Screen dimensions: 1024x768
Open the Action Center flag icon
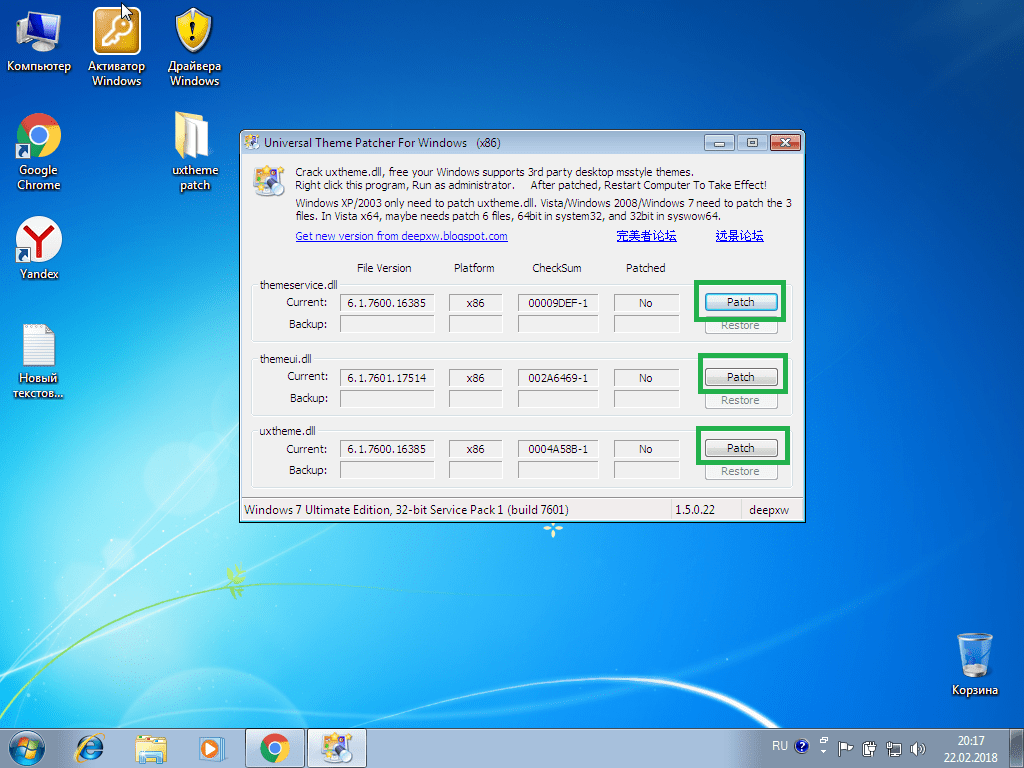click(845, 747)
